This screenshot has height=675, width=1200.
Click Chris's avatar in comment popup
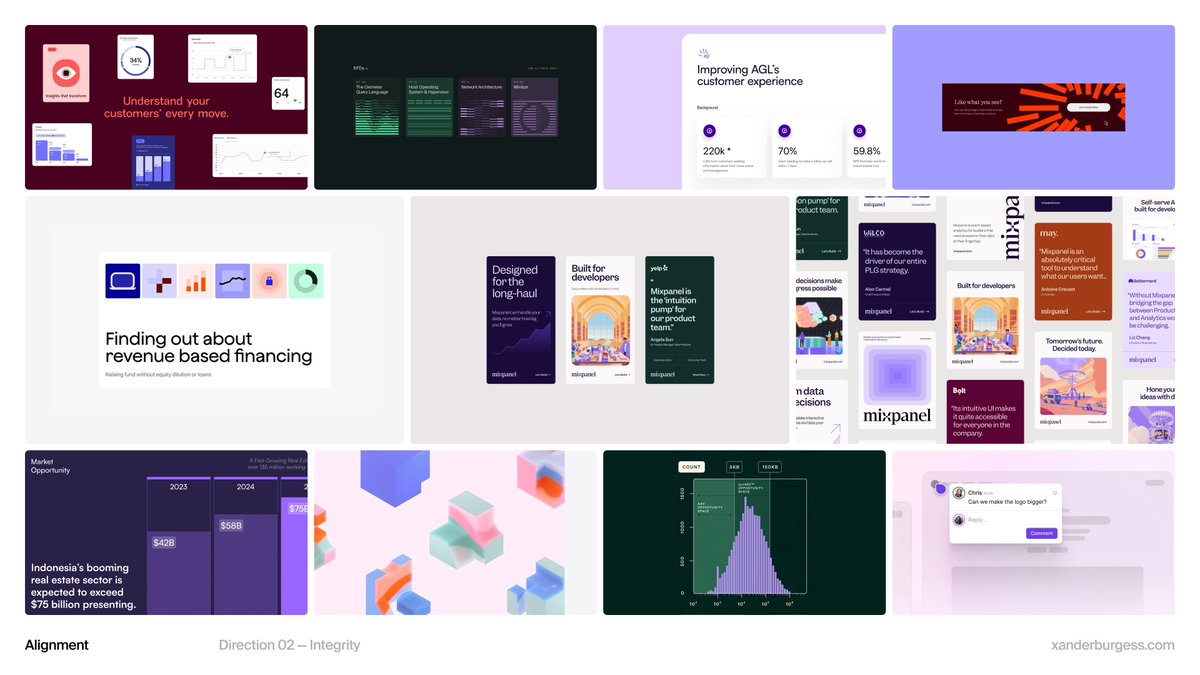959,493
